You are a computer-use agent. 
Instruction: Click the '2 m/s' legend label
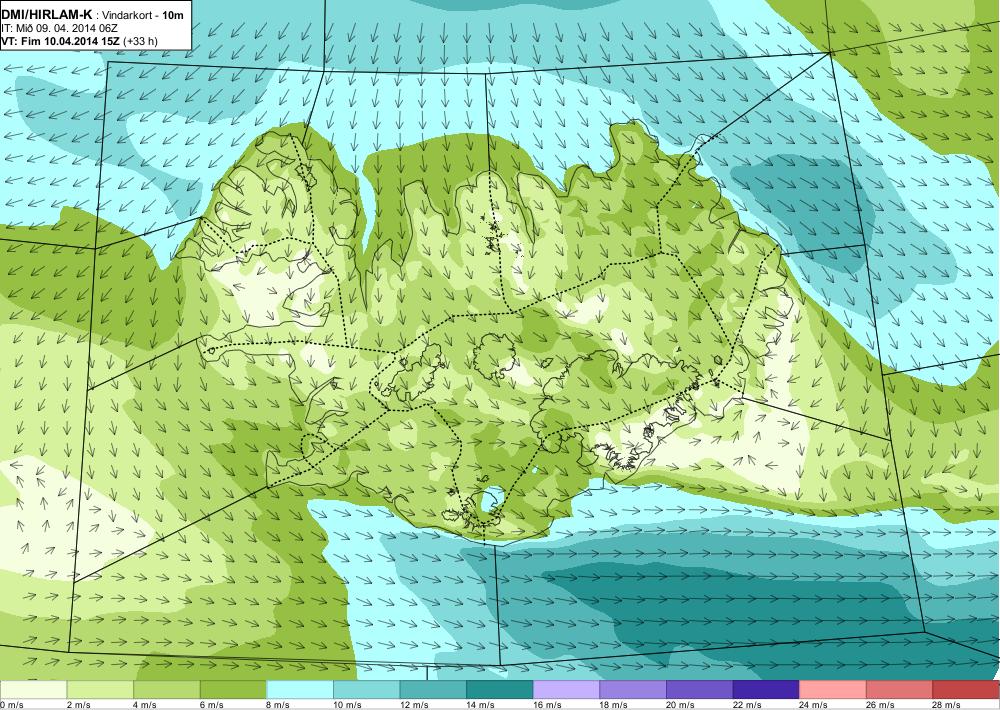[78, 705]
